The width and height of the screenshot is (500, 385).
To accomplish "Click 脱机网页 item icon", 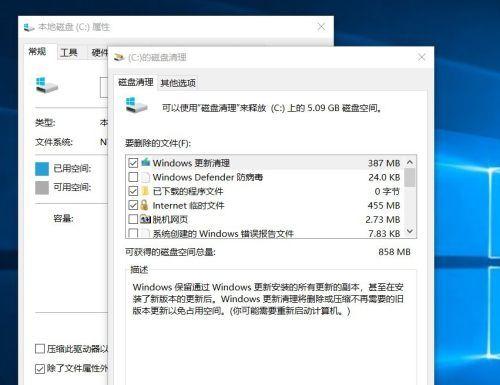I will (x=145, y=219).
